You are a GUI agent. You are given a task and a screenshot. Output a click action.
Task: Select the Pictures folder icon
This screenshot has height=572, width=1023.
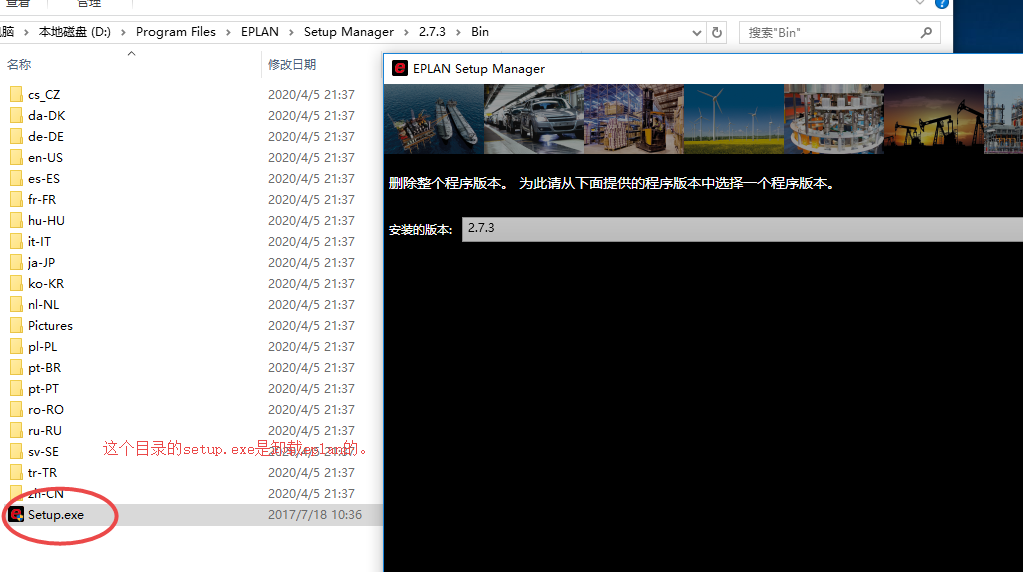(x=16, y=325)
